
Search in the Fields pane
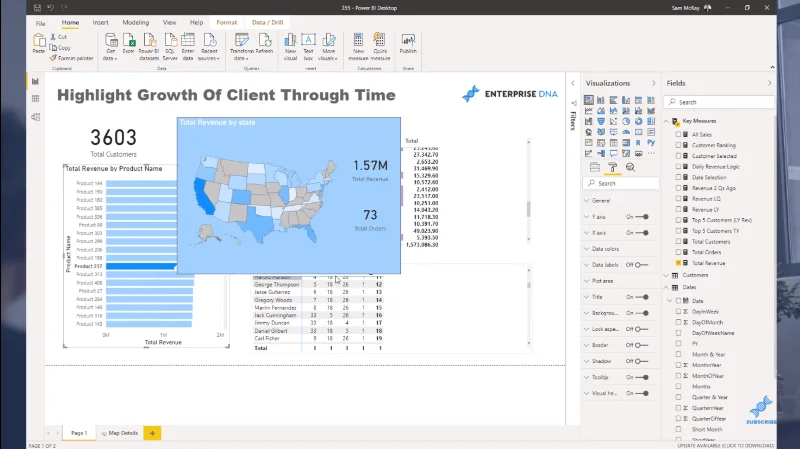click(x=720, y=102)
